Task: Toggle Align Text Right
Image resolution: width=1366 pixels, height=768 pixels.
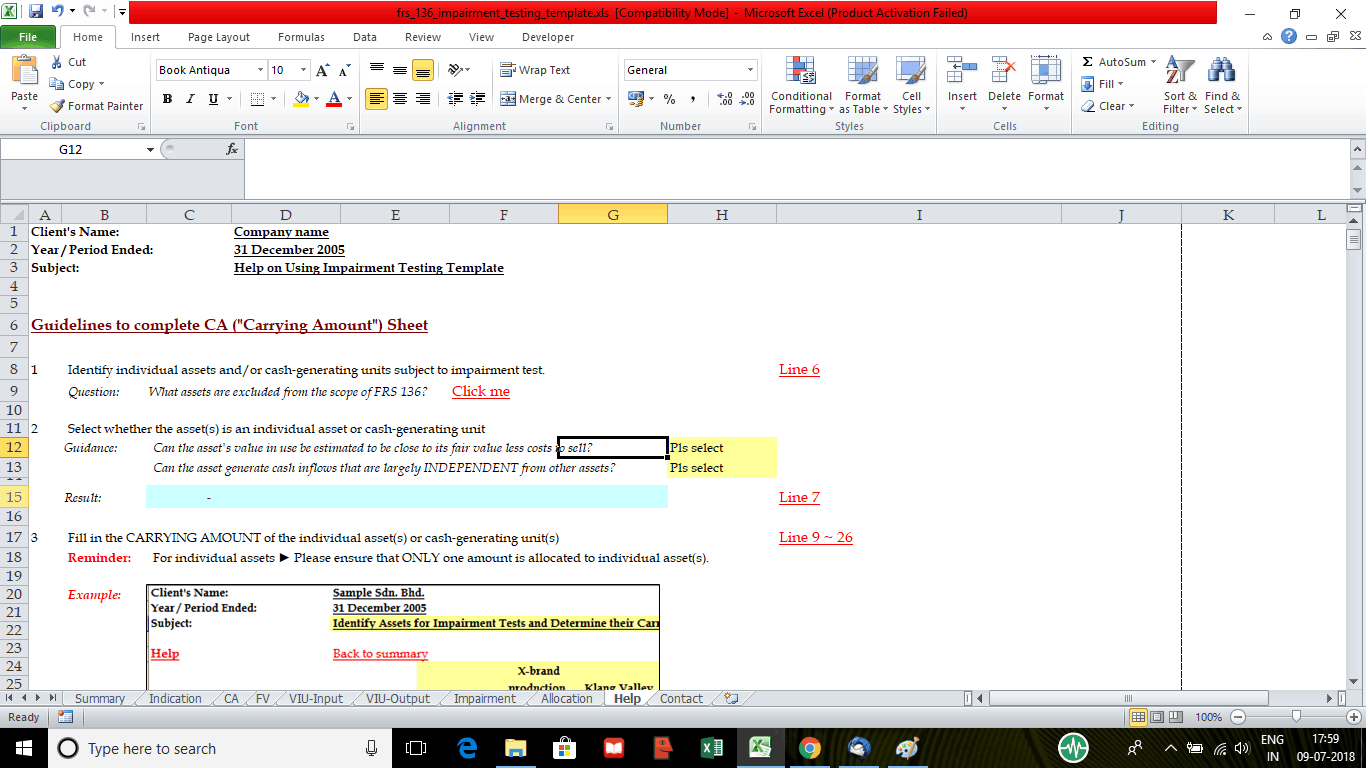Action: pyautogui.click(x=423, y=99)
